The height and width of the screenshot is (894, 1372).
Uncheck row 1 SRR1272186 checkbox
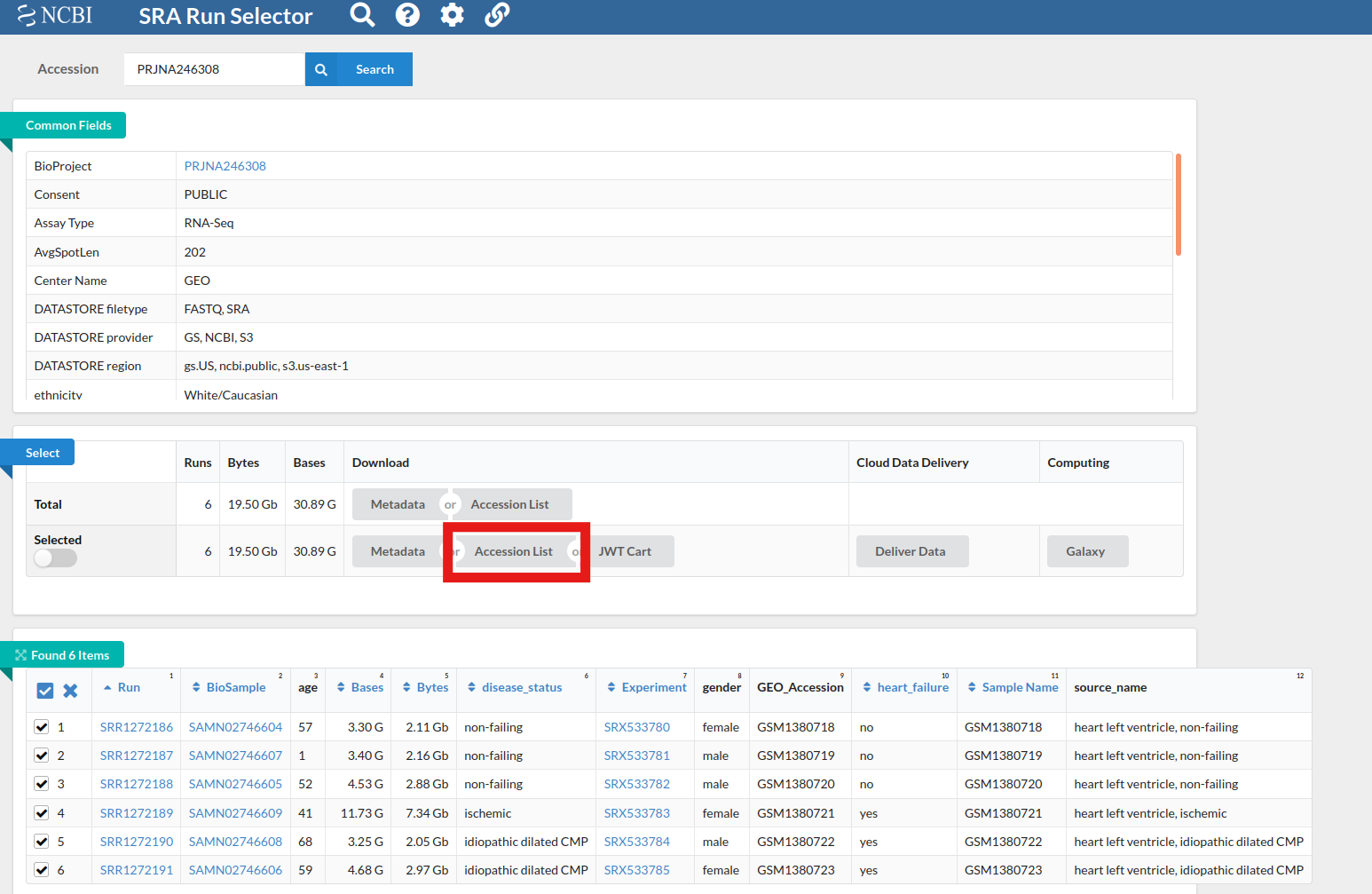click(41, 727)
